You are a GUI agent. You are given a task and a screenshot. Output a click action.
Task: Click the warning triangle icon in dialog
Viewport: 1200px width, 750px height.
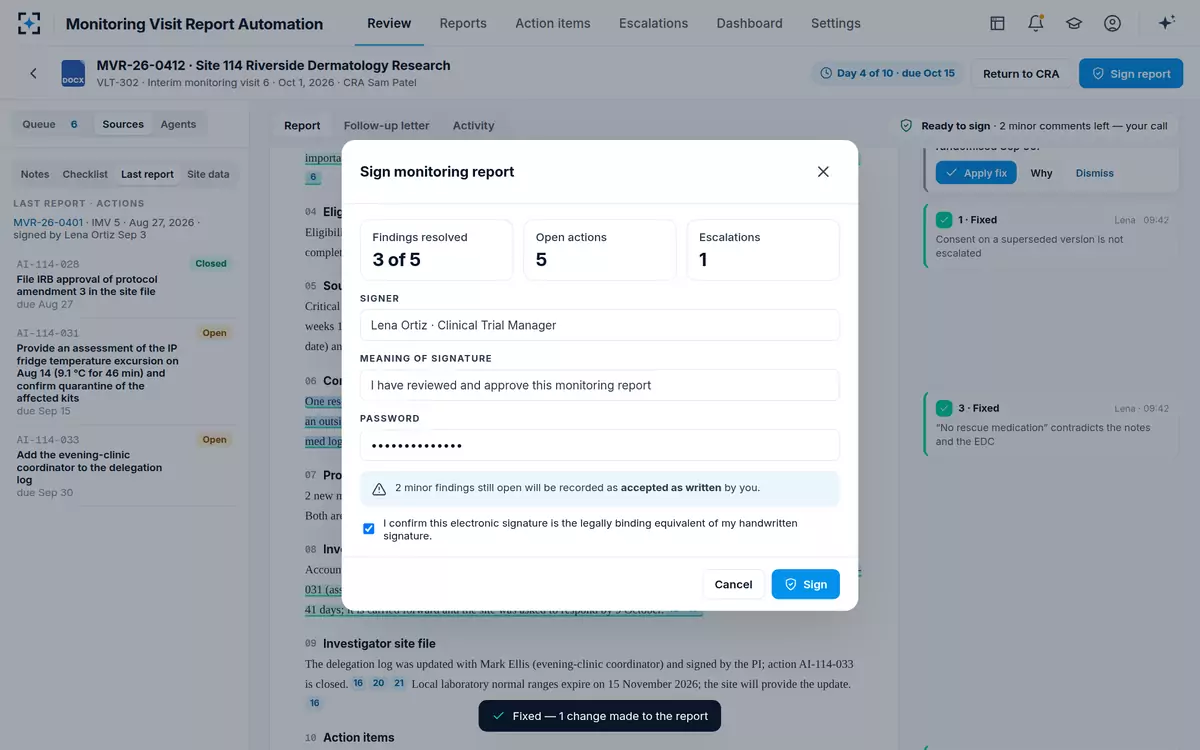click(379, 489)
